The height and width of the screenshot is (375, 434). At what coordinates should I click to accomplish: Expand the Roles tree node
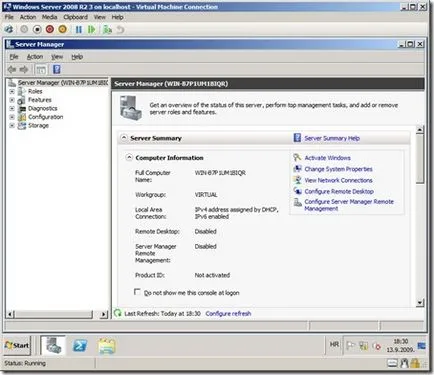[12, 91]
